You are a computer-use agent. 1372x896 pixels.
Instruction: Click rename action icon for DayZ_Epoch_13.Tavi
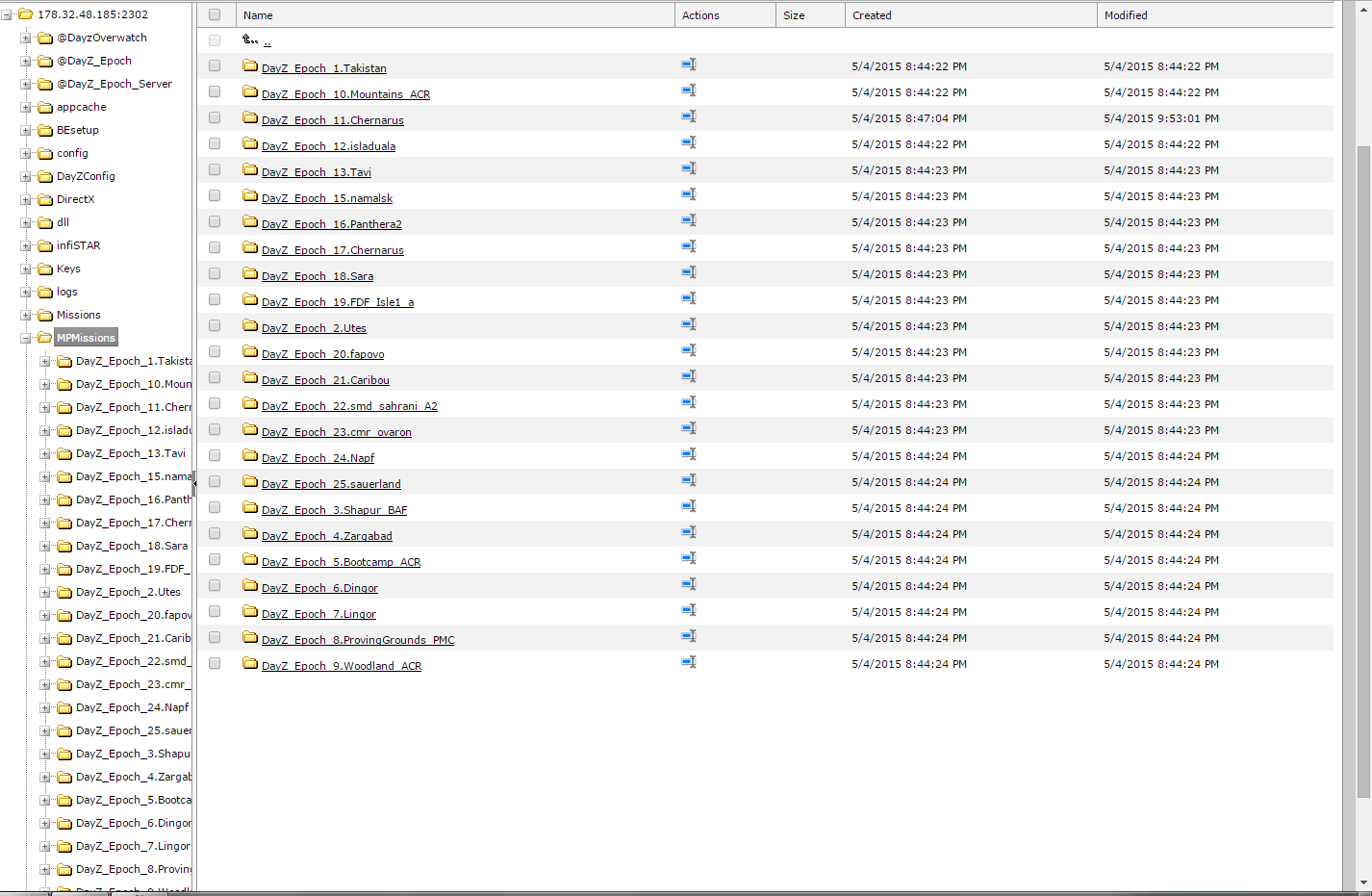pos(689,168)
